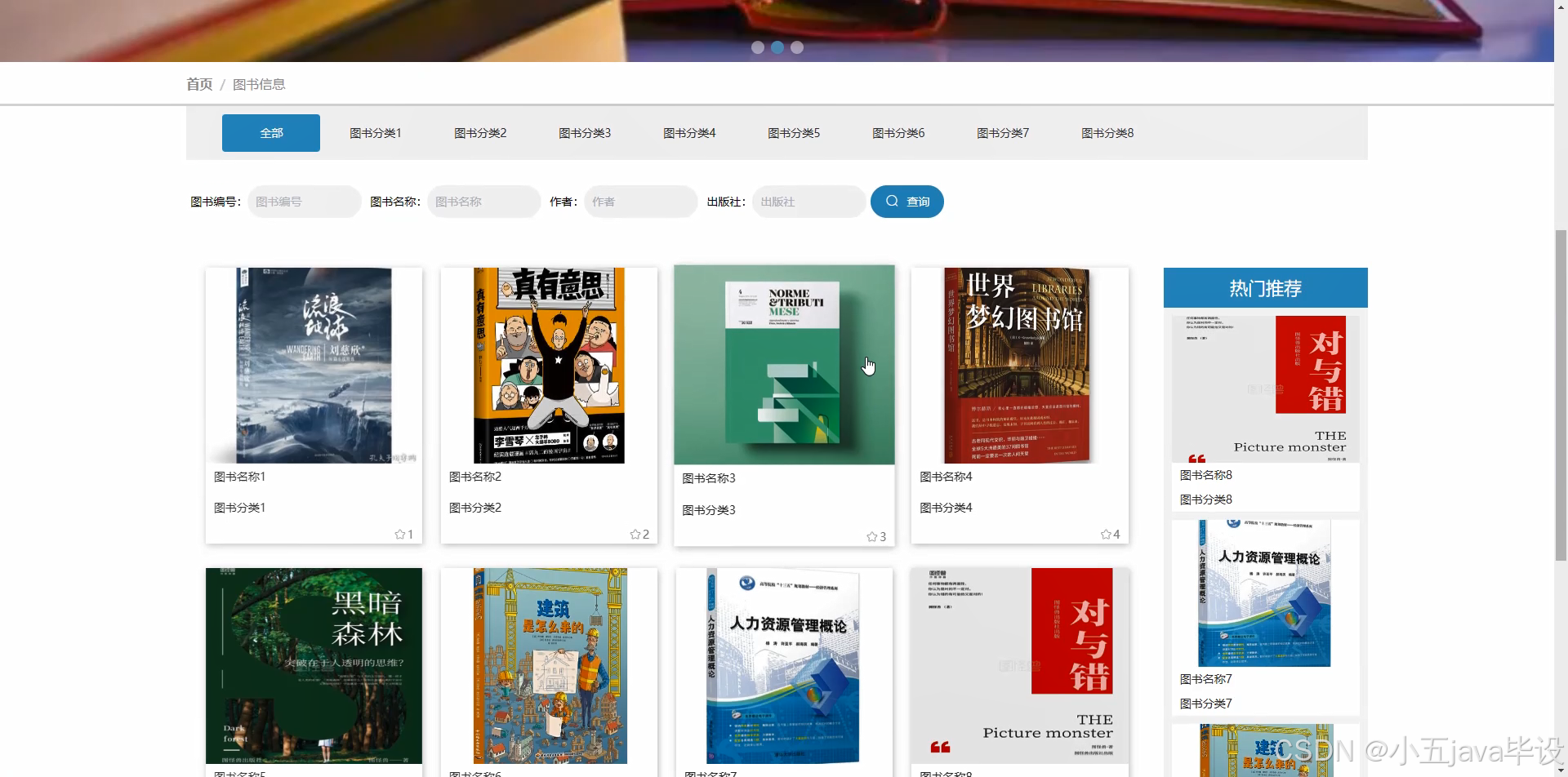Open 对与错 cover in 热门推荐 sidebar
1568x777 pixels.
point(1266,389)
